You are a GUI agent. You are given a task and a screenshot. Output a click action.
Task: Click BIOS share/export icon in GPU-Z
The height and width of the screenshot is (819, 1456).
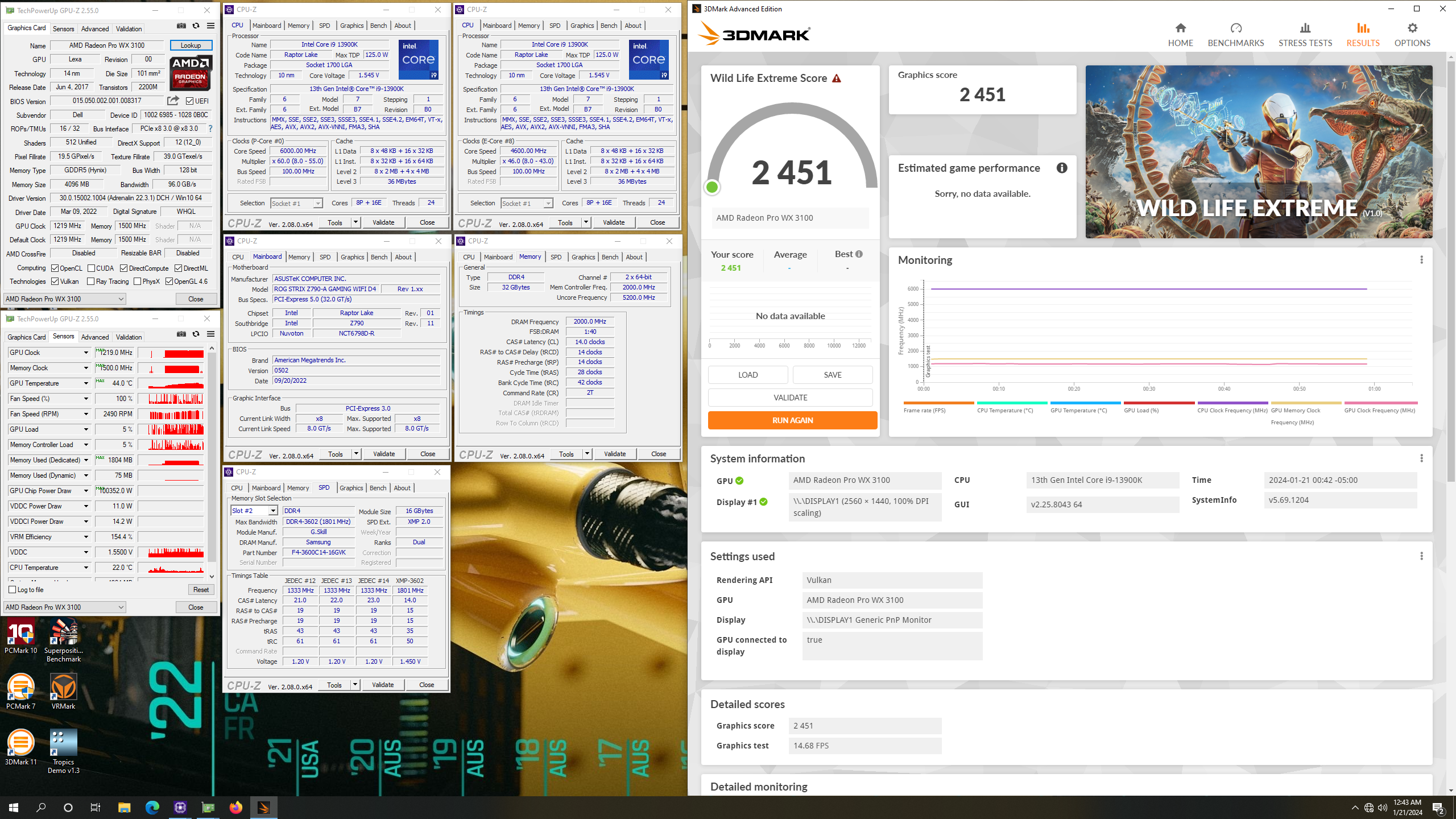[173, 101]
